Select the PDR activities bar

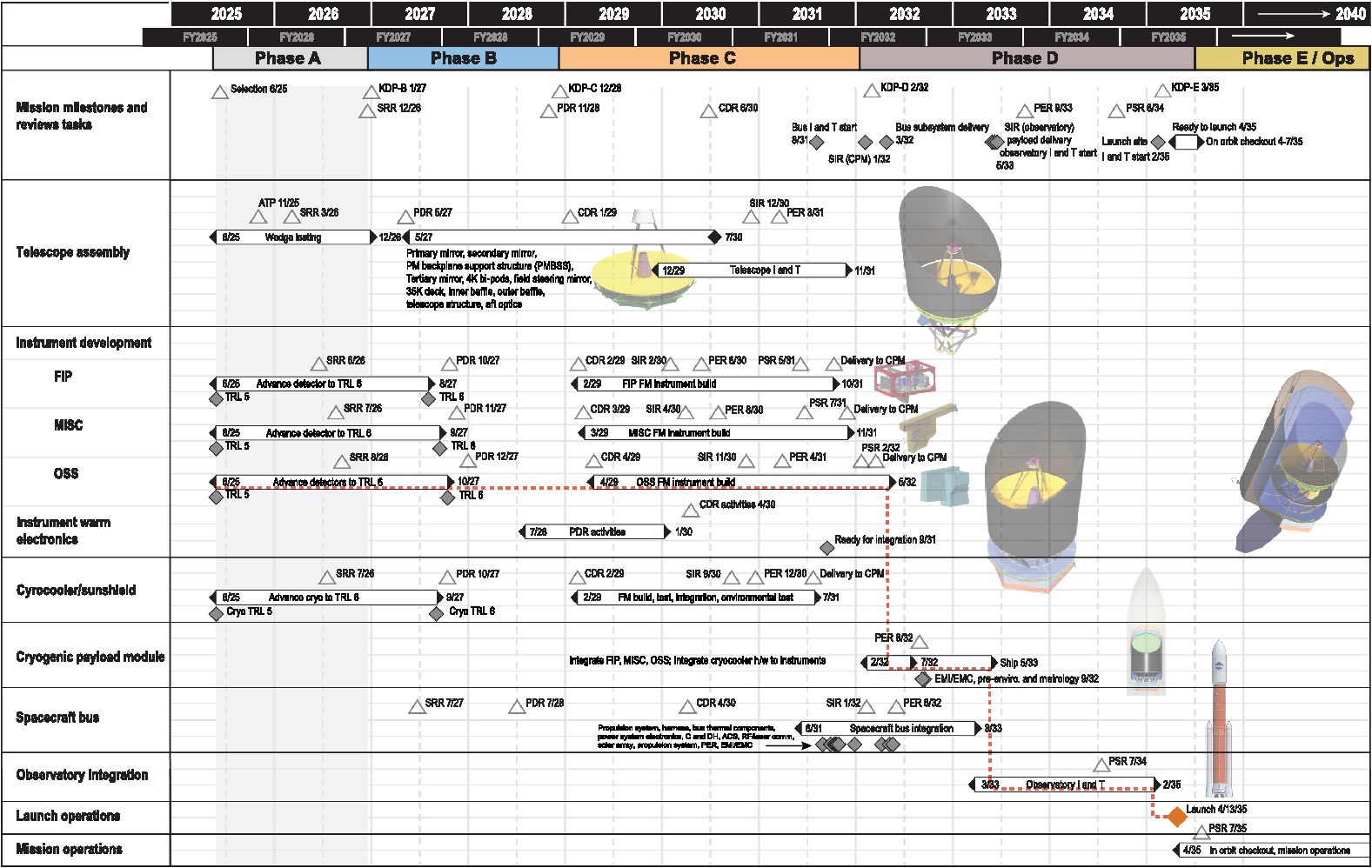595,532
